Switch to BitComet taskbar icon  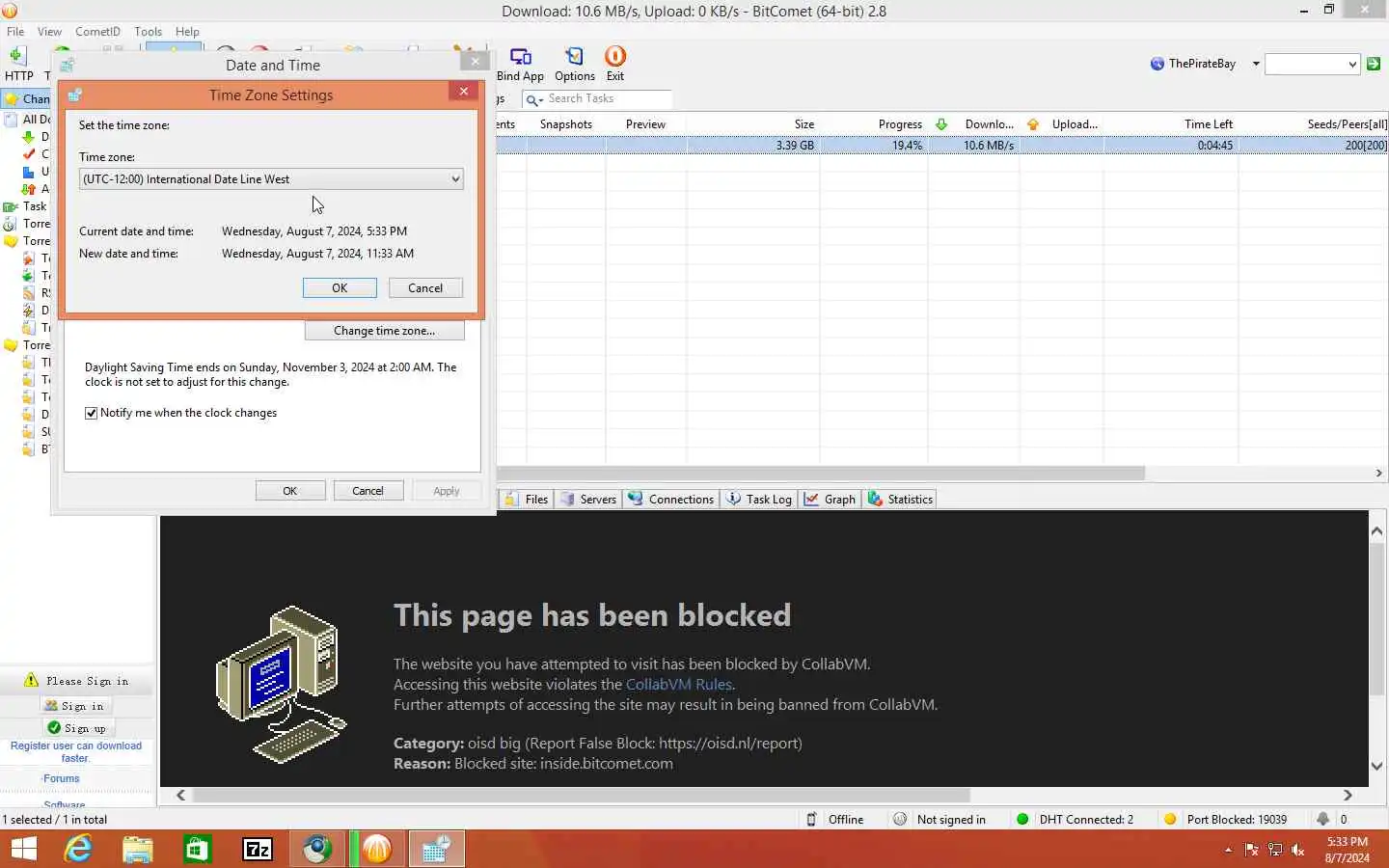click(x=377, y=849)
